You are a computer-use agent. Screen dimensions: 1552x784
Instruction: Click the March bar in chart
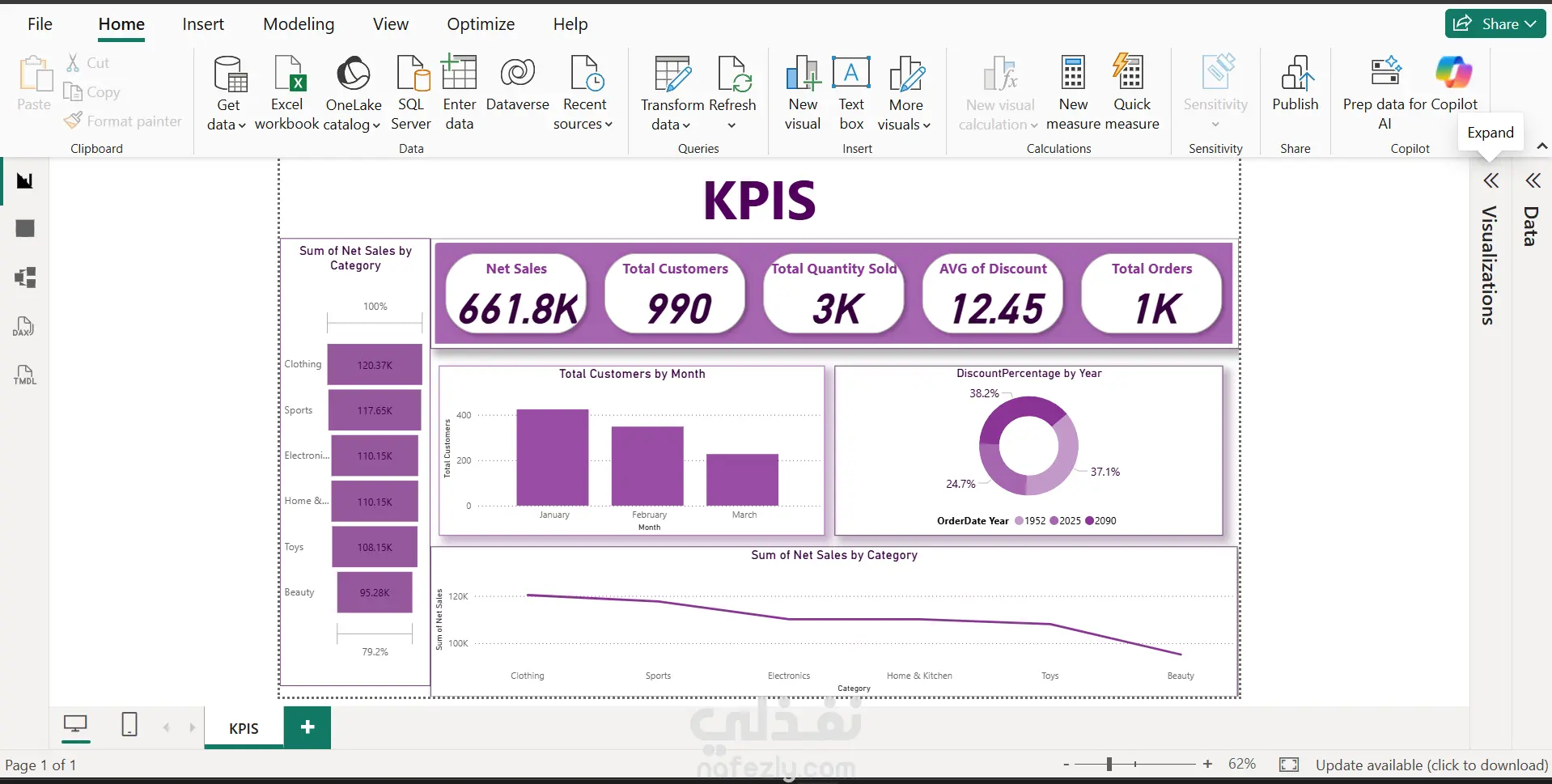[x=742, y=480]
